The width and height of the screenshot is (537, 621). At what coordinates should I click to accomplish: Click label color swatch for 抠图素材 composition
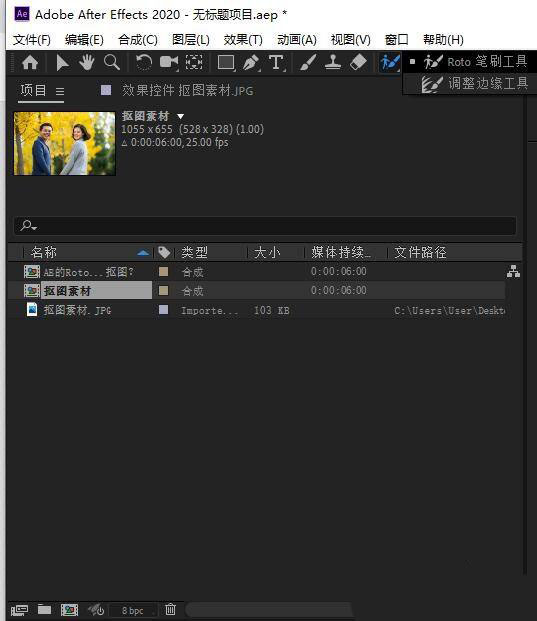(163, 291)
